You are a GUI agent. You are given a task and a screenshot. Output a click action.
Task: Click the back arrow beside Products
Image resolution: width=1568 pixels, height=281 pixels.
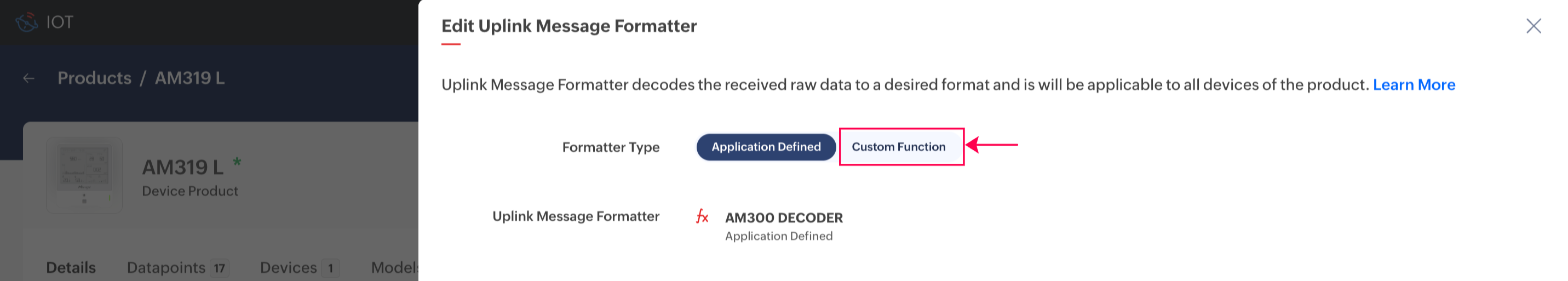(x=28, y=78)
